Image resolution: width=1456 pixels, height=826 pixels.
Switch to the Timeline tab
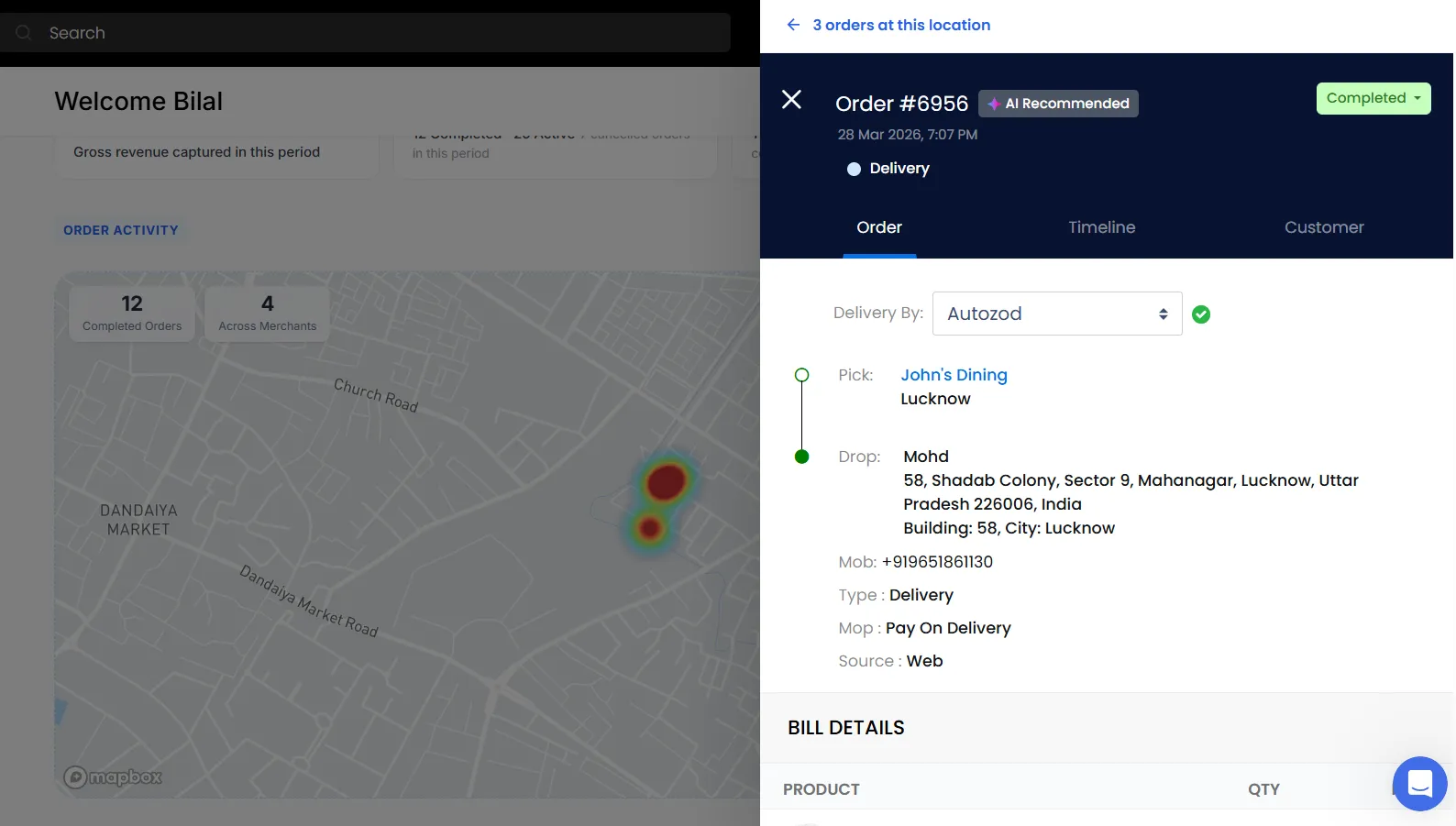(1101, 227)
